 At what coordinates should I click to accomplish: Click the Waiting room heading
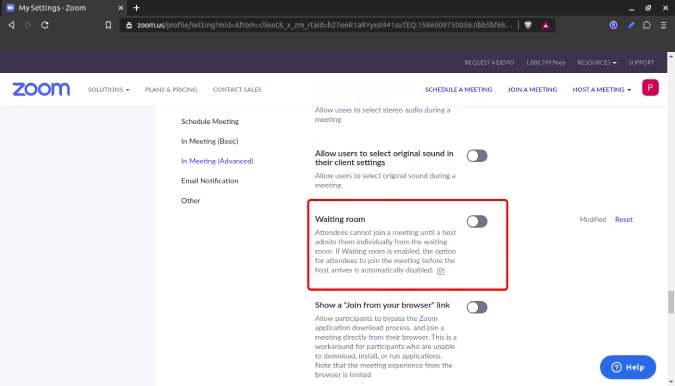click(340, 219)
